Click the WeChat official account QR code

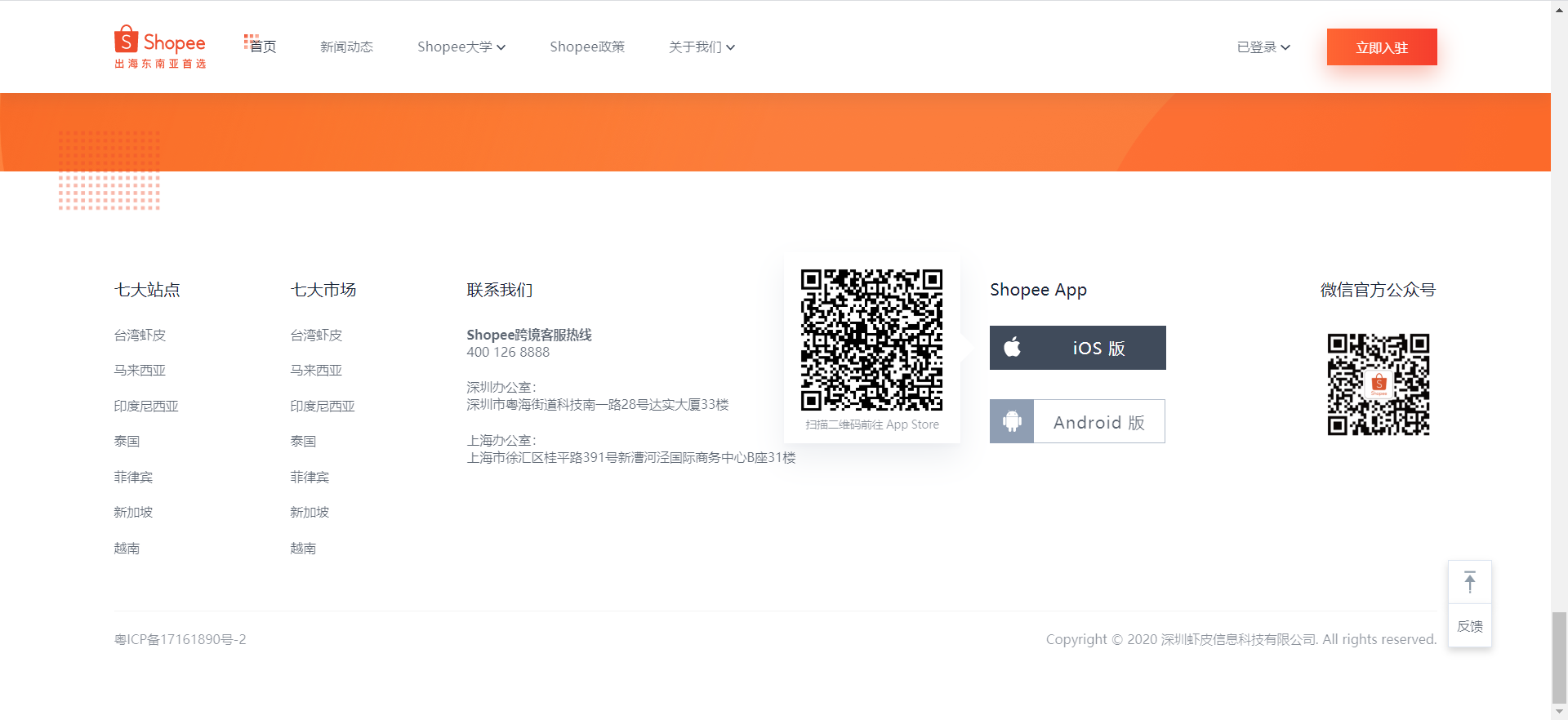tap(1378, 384)
